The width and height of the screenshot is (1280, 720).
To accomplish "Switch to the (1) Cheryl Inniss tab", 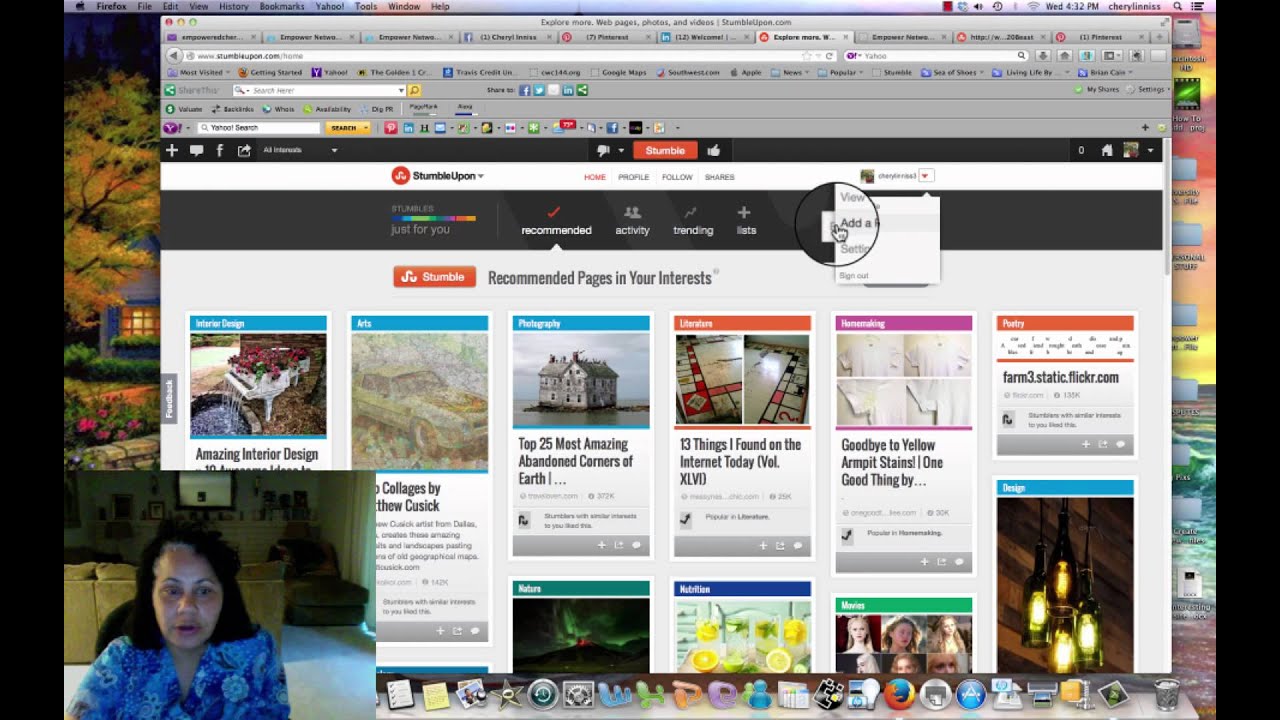I will pos(508,37).
